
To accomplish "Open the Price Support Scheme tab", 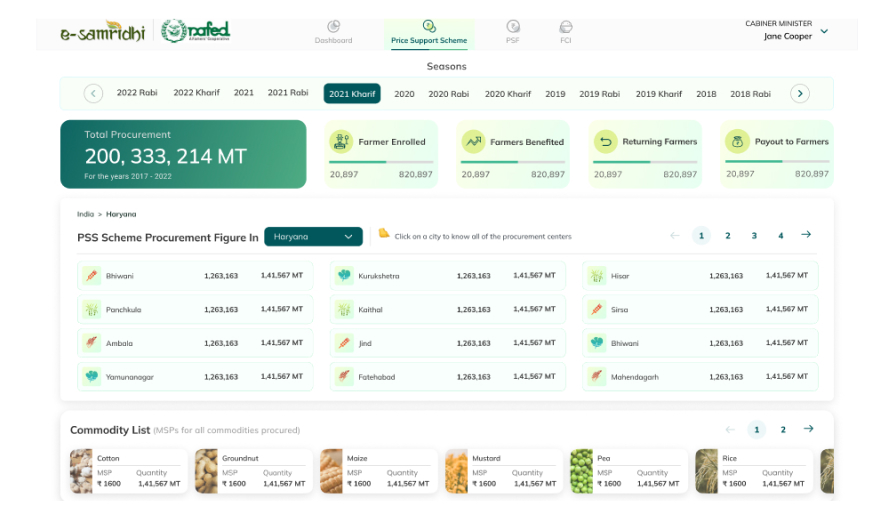I will (x=429, y=33).
